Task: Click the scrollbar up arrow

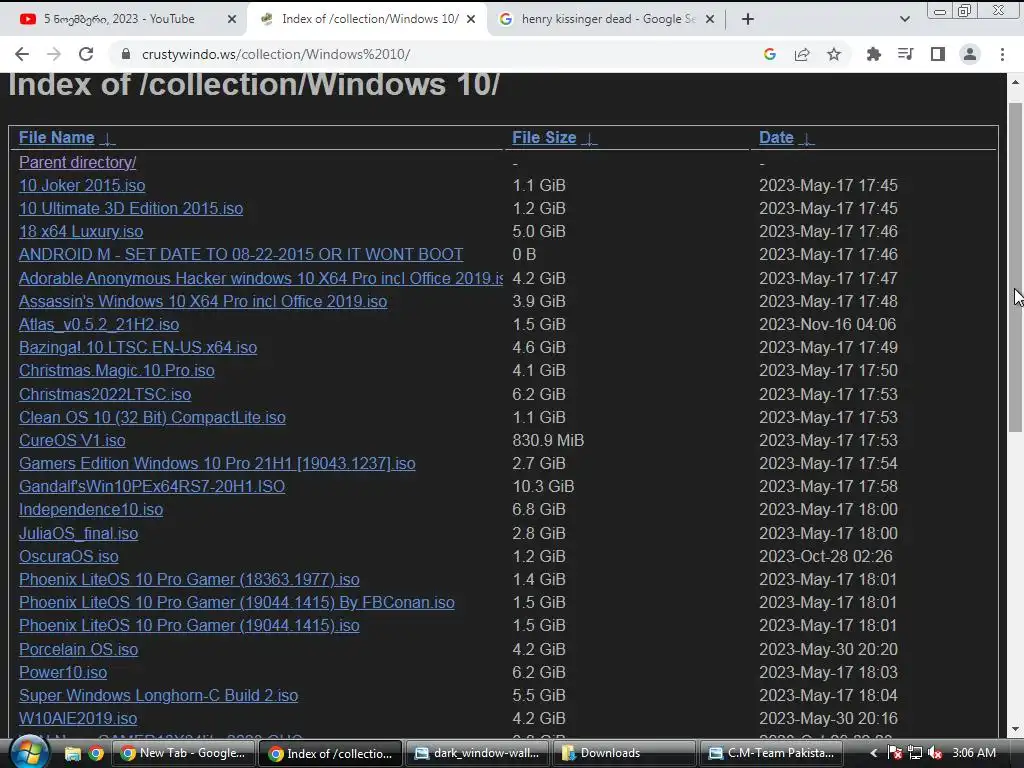Action: point(1015,82)
